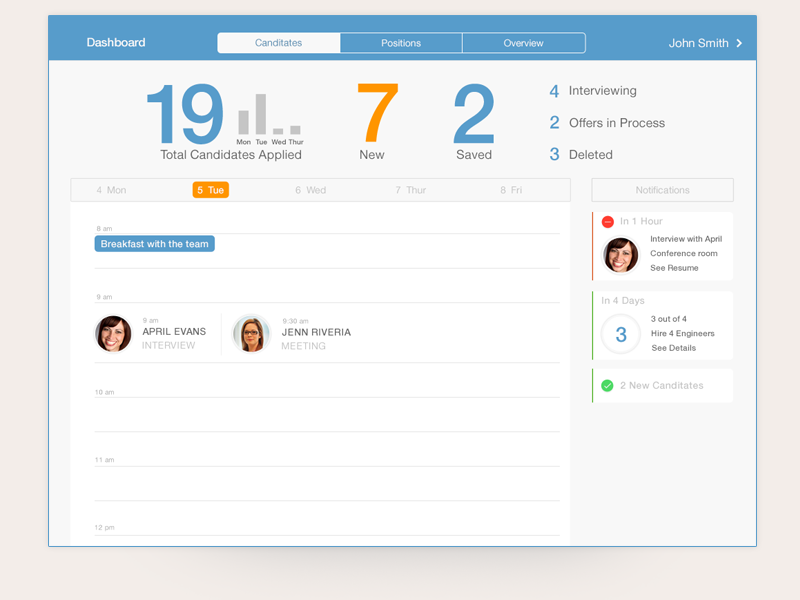Open the Breakfast with the team event
800x600 pixels.
pos(154,243)
